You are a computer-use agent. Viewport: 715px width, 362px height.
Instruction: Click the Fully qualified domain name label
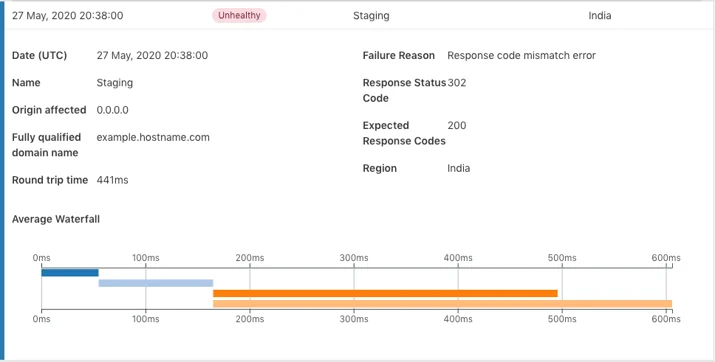tap(47, 145)
